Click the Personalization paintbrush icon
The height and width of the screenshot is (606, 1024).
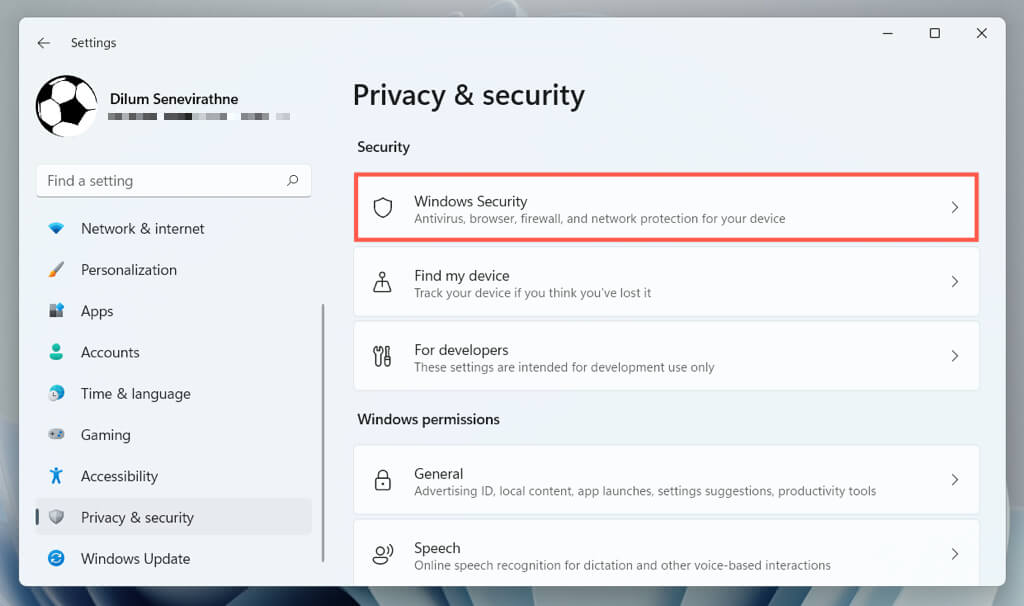[x=57, y=270]
